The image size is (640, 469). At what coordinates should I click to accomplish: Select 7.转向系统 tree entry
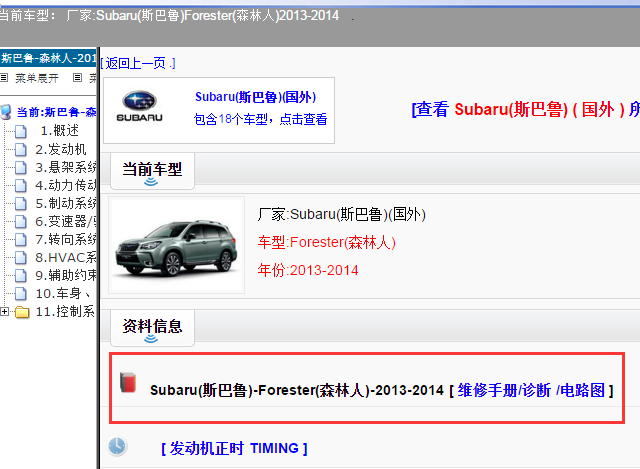click(x=66, y=239)
